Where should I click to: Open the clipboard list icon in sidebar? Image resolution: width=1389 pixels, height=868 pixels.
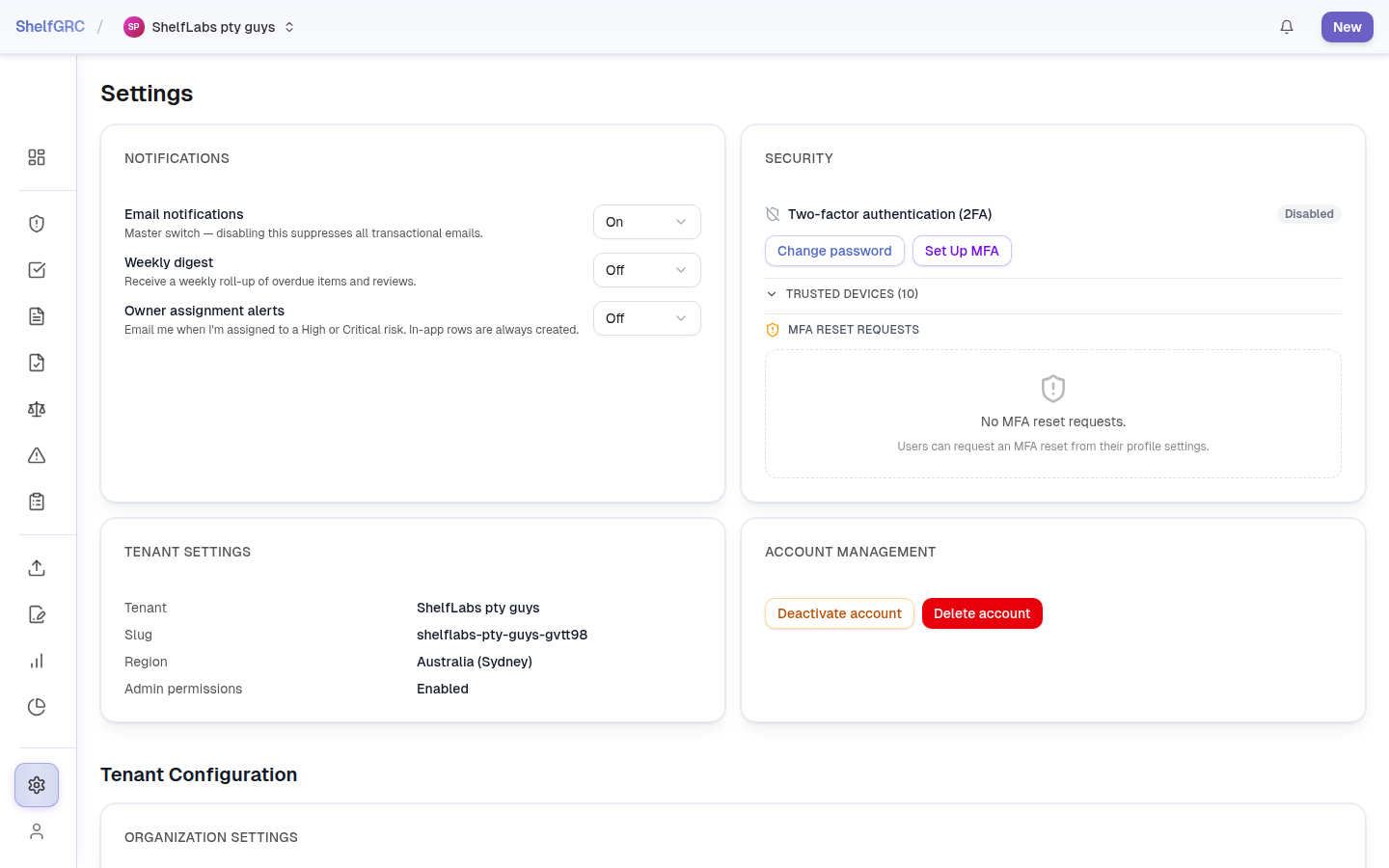coord(37,502)
